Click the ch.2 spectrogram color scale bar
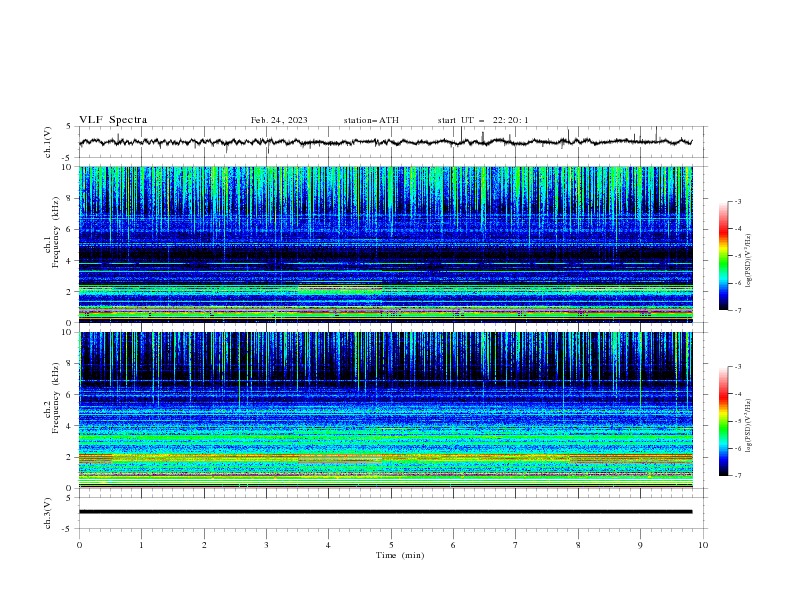 [723, 421]
